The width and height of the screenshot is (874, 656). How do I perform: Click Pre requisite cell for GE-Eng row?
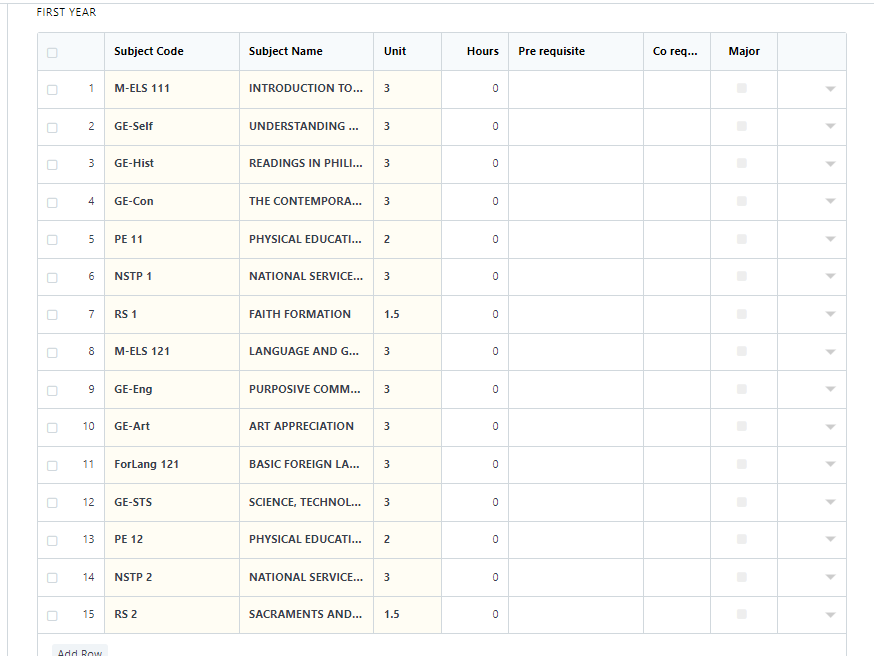[x=575, y=389]
